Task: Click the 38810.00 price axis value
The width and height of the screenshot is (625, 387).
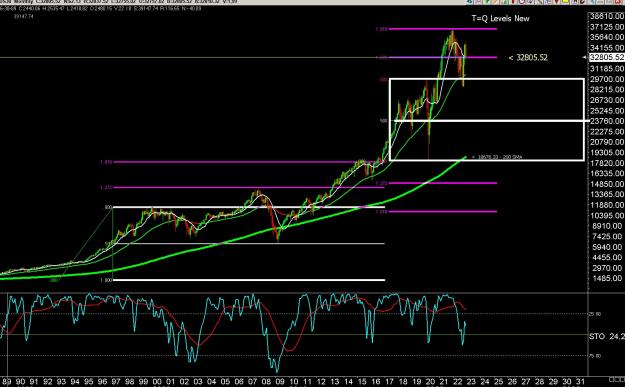Action: click(607, 16)
